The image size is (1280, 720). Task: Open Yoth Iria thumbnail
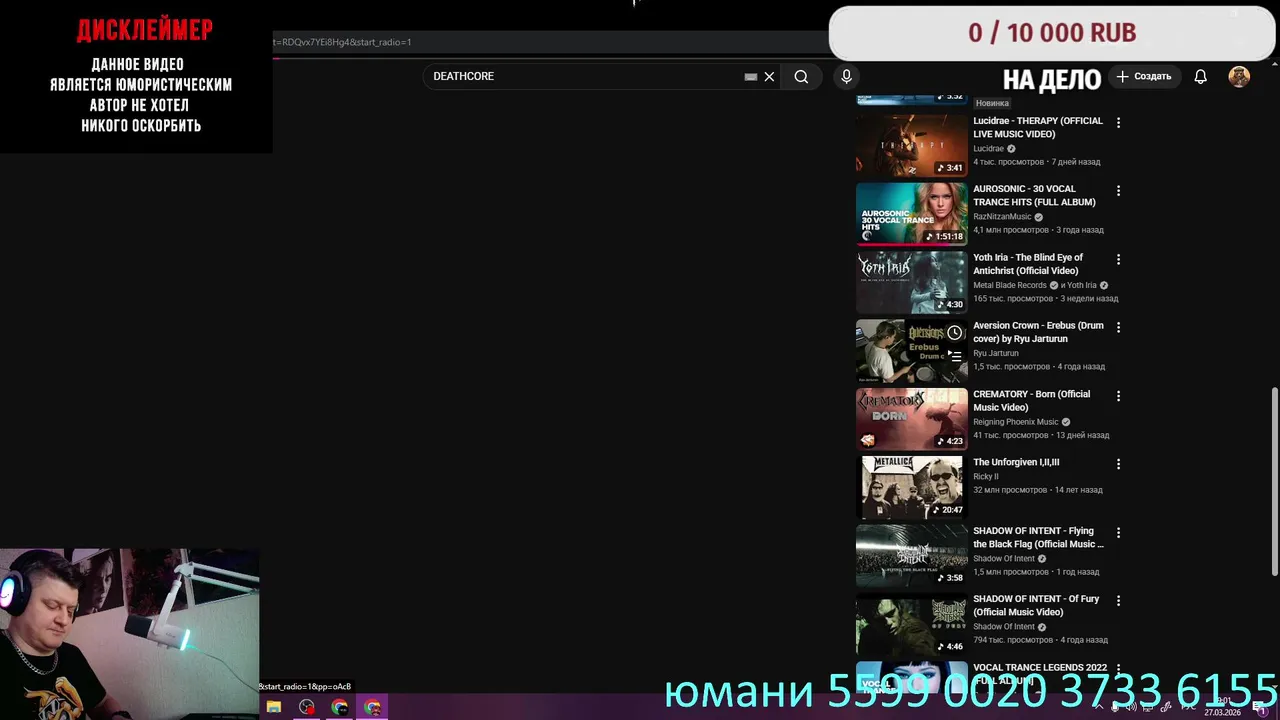click(912, 282)
